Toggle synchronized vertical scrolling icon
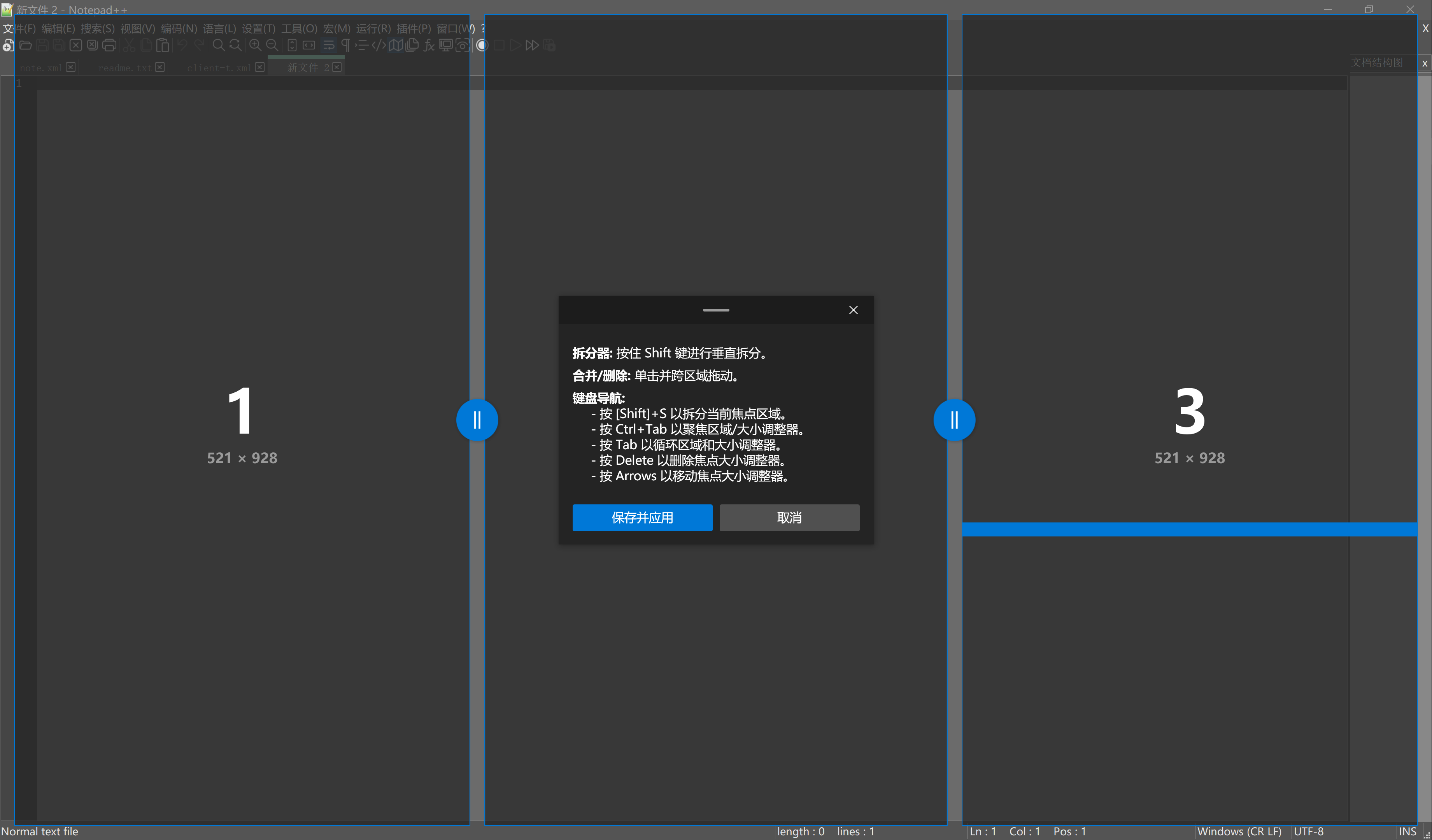The image size is (1432, 840). click(x=292, y=45)
